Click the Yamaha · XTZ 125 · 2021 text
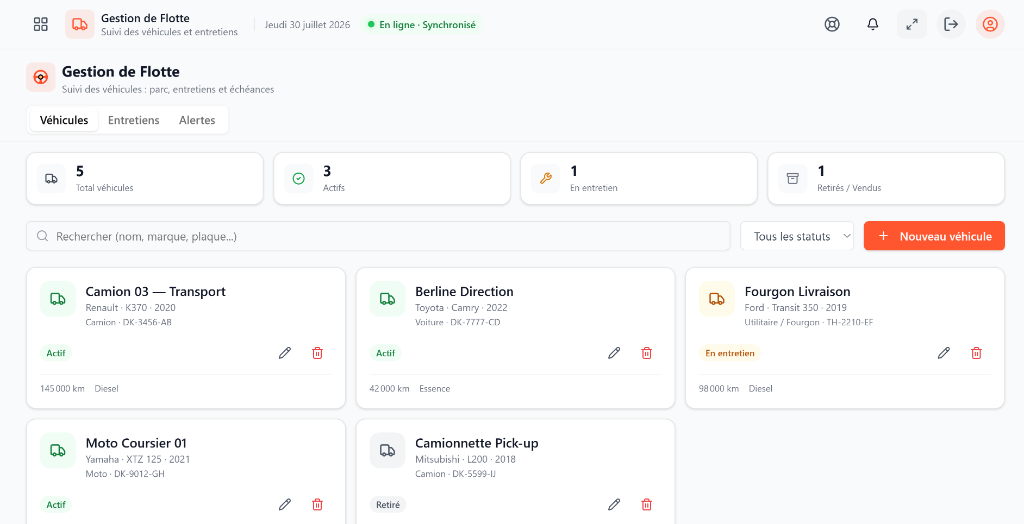 pos(138,459)
